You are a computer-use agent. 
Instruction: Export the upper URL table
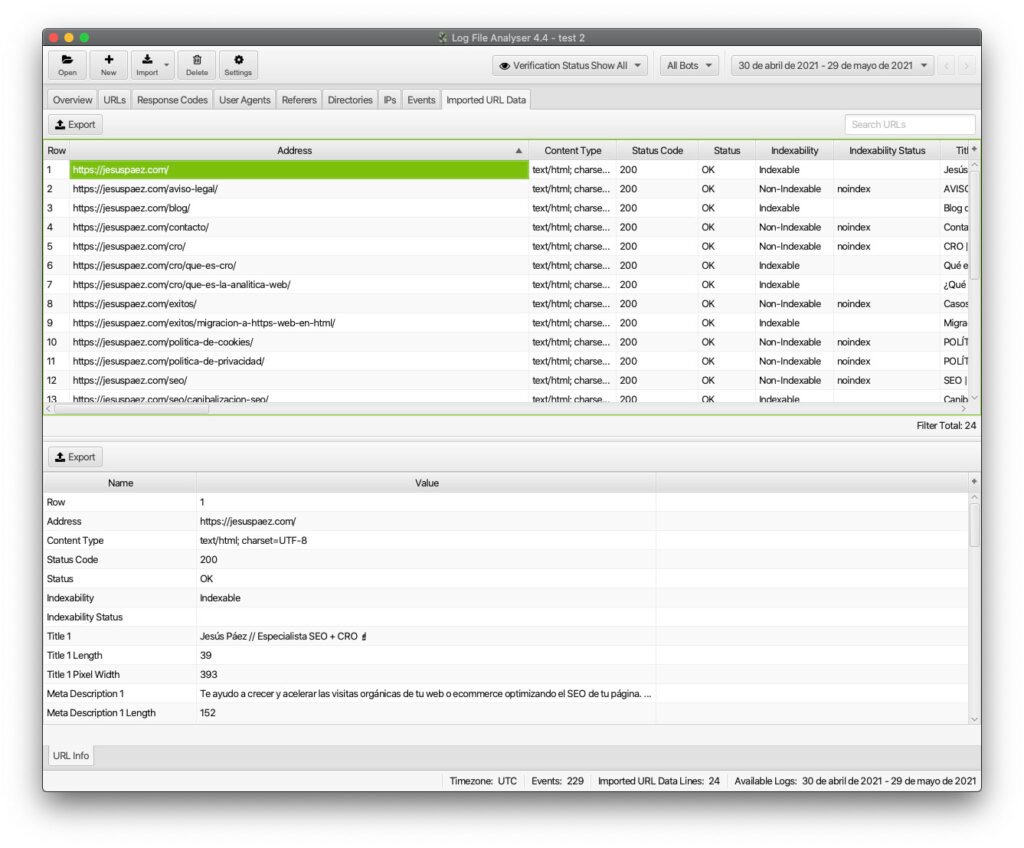click(x=75, y=124)
